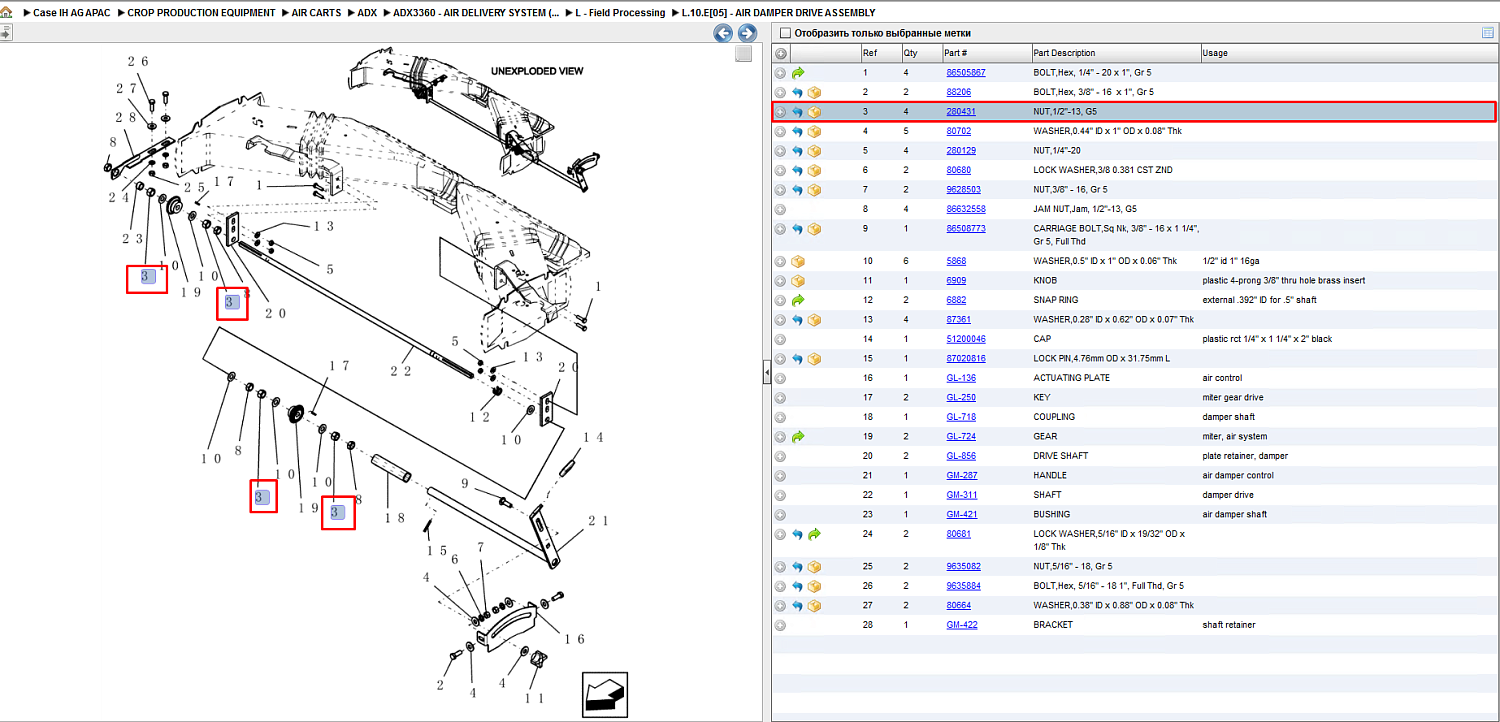The width and height of the screenshot is (1500, 722).
Task: Click the green arrow in the 86505867 row
Action: (x=798, y=73)
